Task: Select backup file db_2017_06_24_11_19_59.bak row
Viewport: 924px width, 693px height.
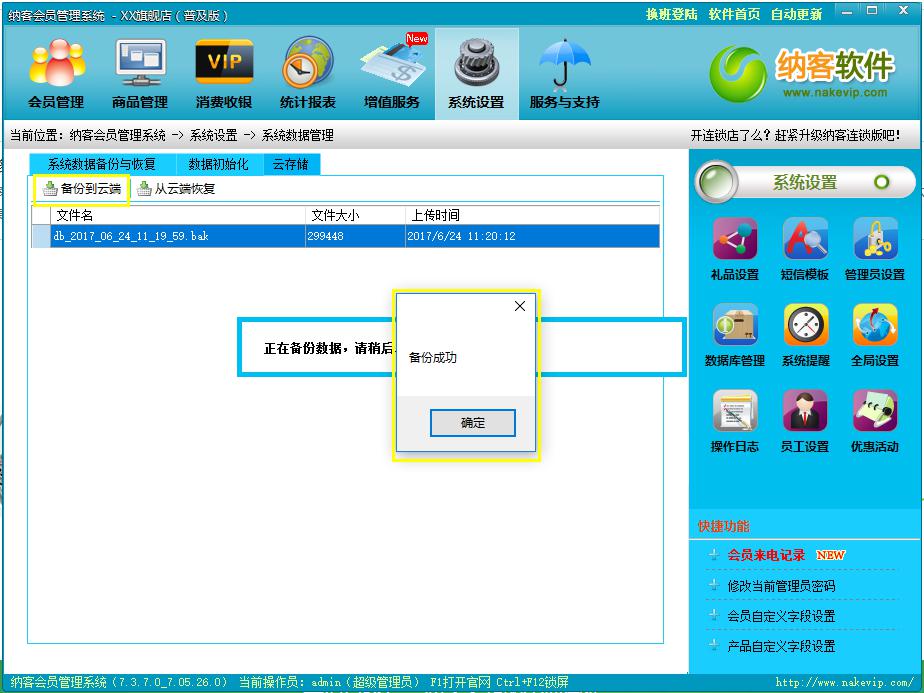Action: pyautogui.click(x=177, y=236)
